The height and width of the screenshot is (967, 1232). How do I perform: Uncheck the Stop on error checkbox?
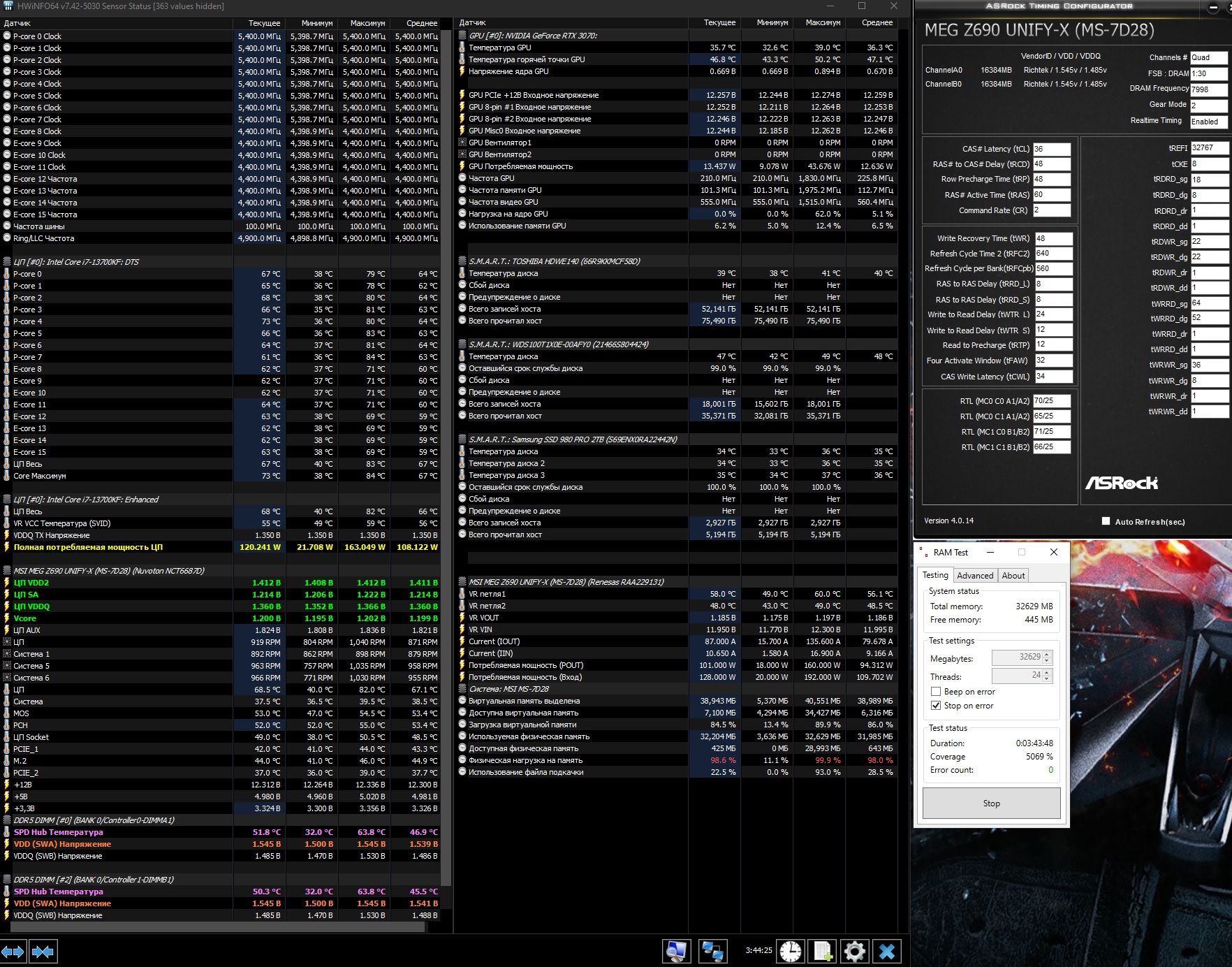(x=936, y=706)
